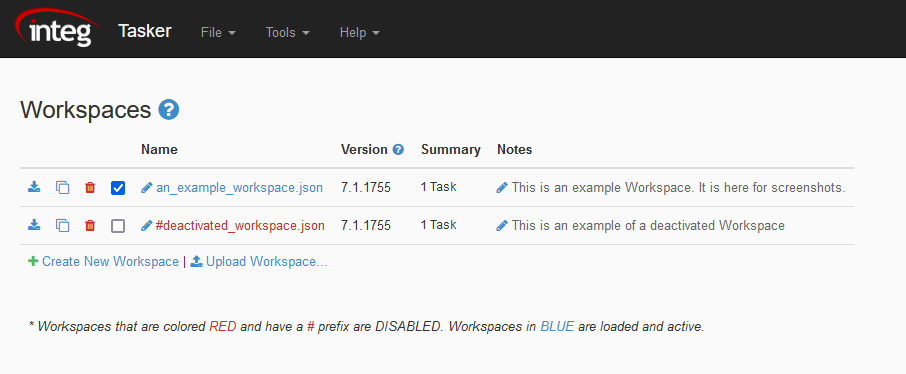Edit the deactivated Workspace notes via pencil icon
Viewport: 906px width, 374px height.
(x=502, y=225)
